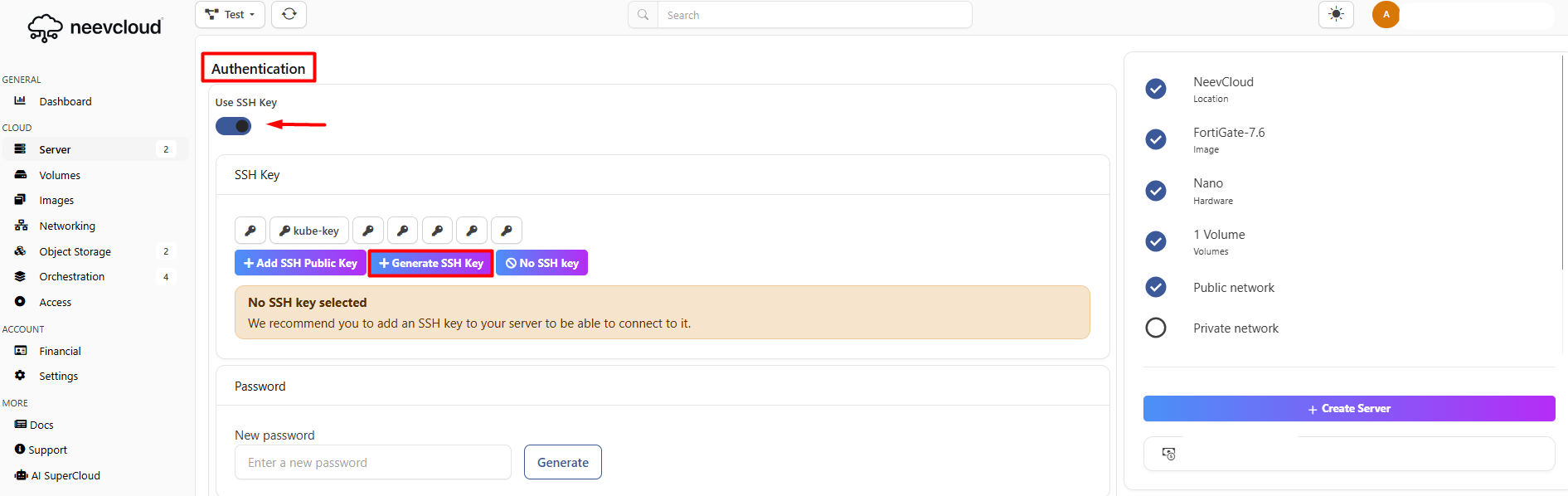
Task: Click Generate SSH Key button
Action: [x=431, y=263]
